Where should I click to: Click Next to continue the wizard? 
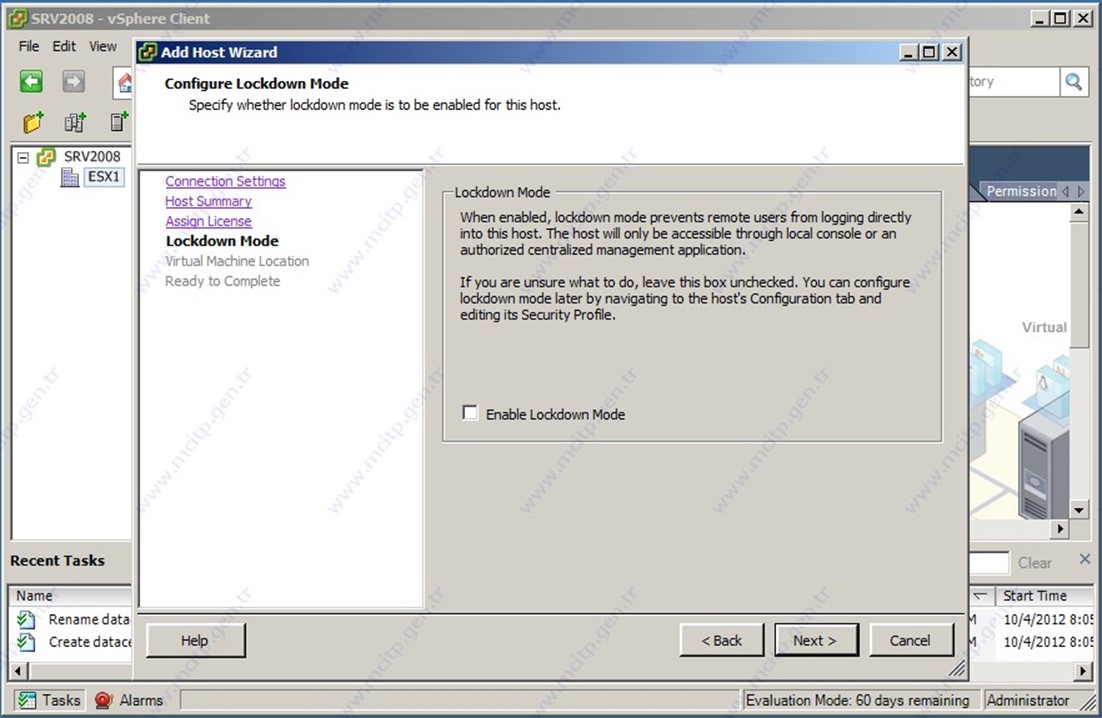tap(816, 641)
